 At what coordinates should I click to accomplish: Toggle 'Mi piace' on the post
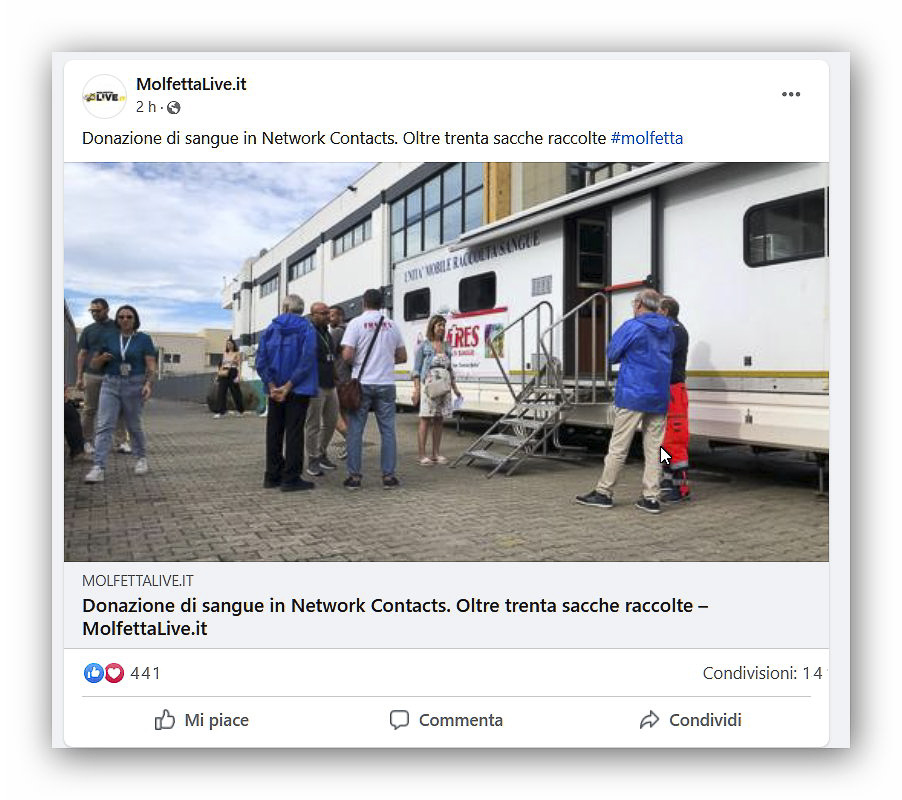click(x=201, y=719)
